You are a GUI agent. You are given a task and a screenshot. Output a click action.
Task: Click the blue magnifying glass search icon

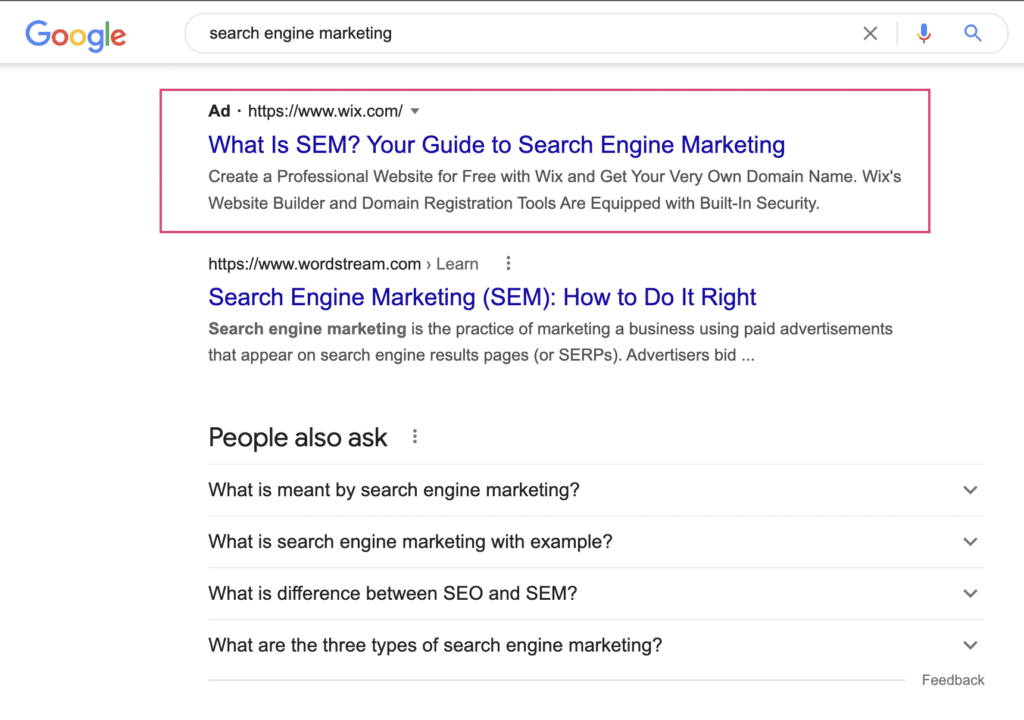tap(973, 34)
